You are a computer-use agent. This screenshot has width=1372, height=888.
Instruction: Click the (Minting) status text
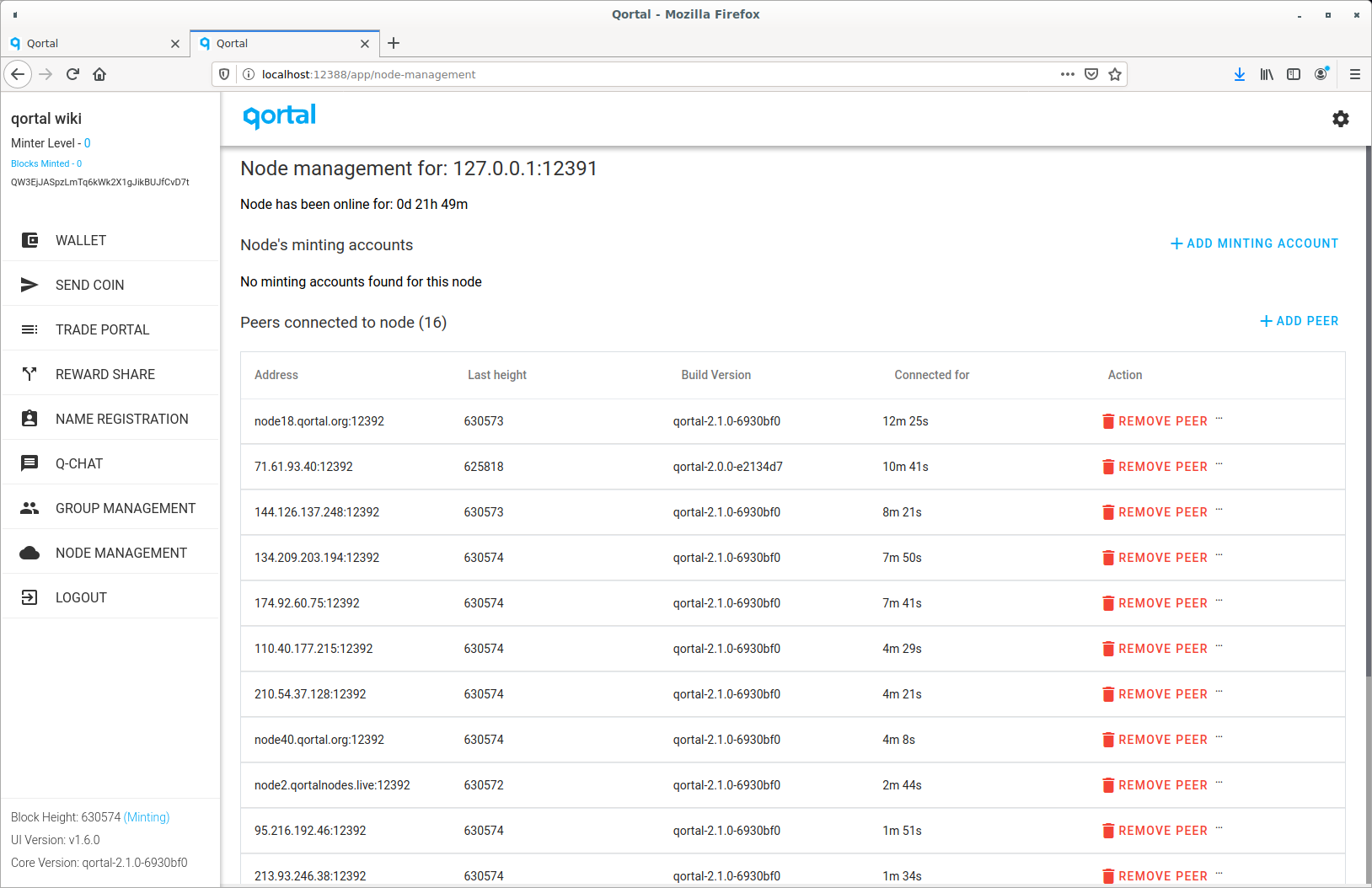(x=147, y=817)
